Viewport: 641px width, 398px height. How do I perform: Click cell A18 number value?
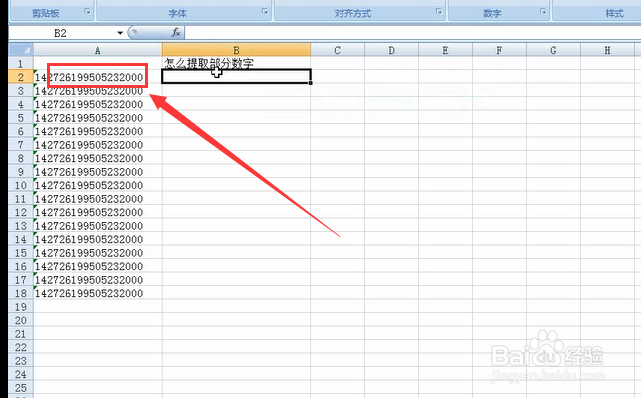(97, 293)
